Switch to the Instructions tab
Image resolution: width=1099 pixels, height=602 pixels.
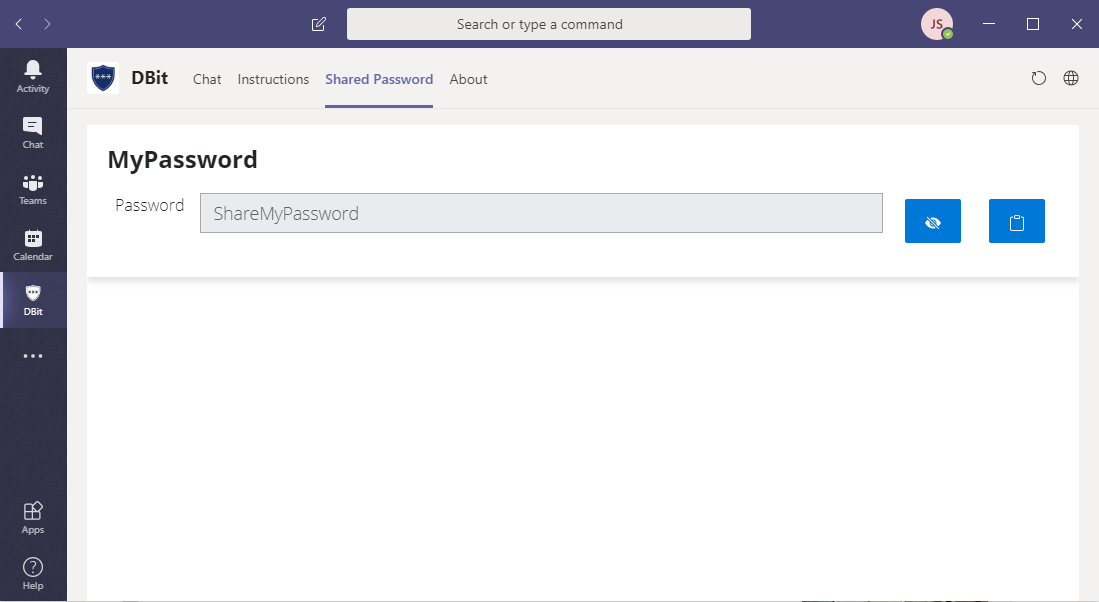(x=273, y=79)
